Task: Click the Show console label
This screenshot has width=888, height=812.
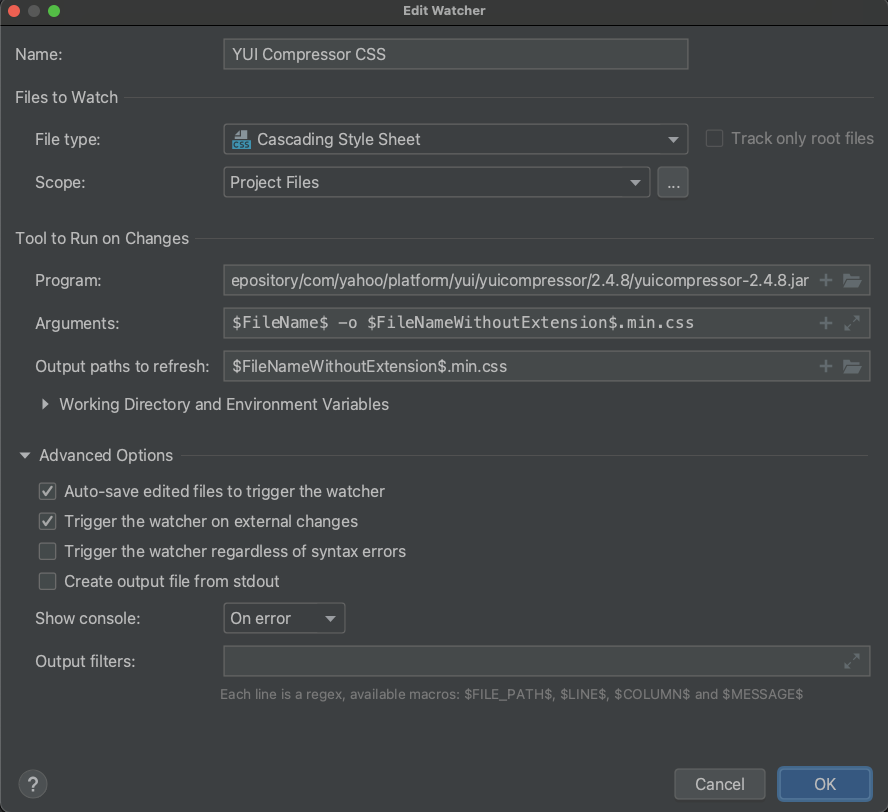Action: click(88, 618)
